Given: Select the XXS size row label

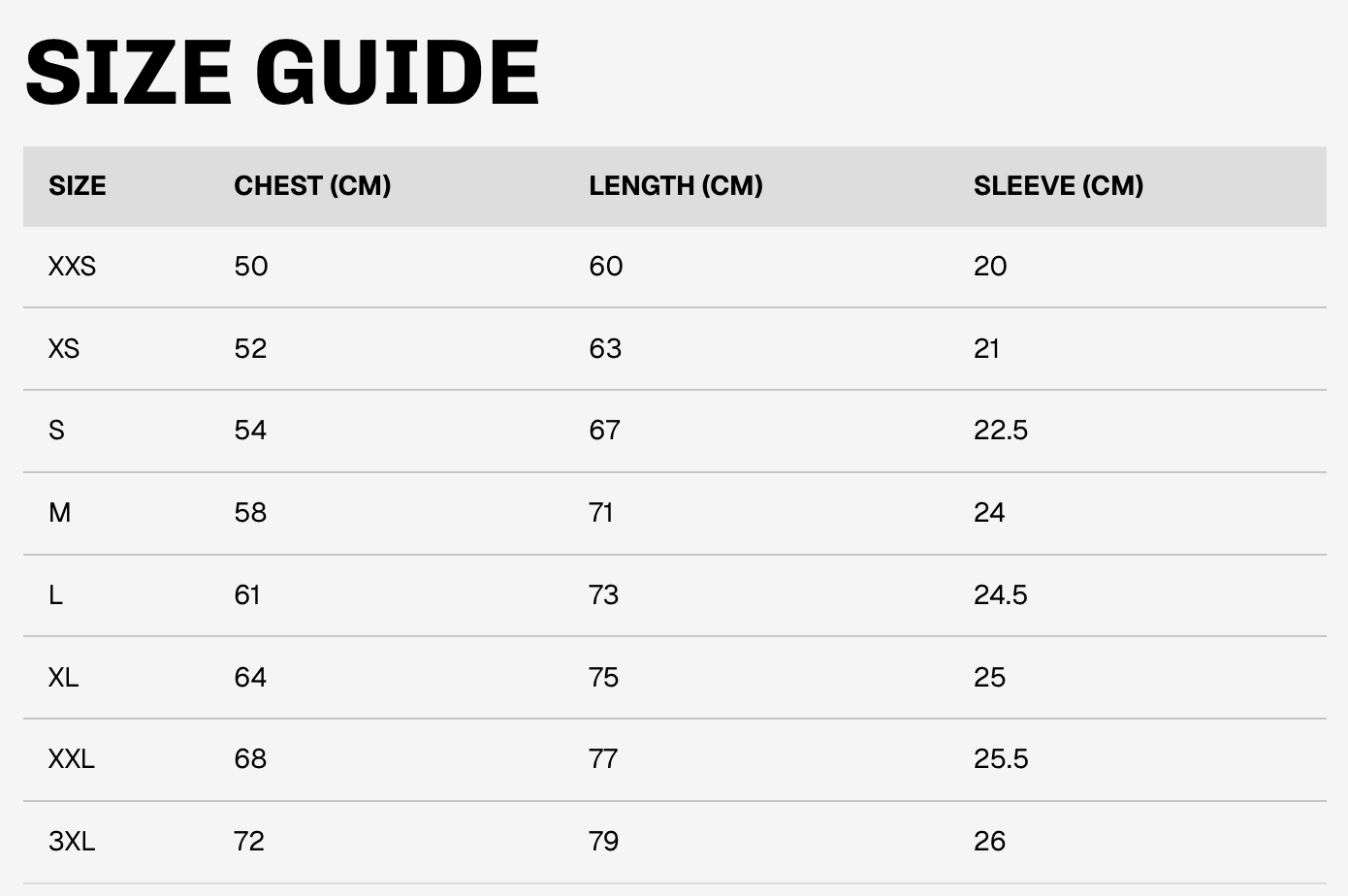Looking at the screenshot, I should click(x=73, y=267).
